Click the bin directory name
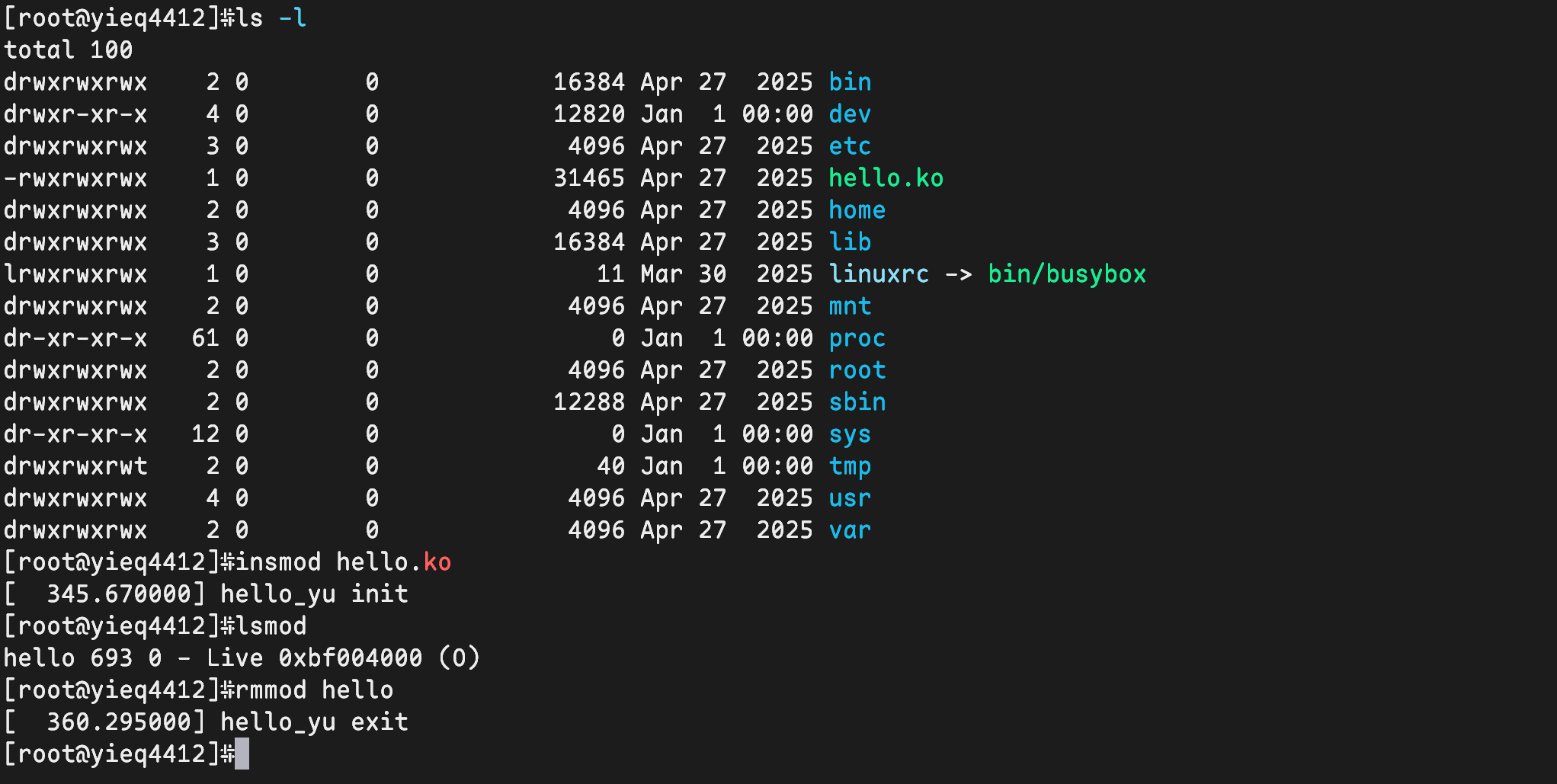Image resolution: width=1557 pixels, height=784 pixels. (x=850, y=82)
